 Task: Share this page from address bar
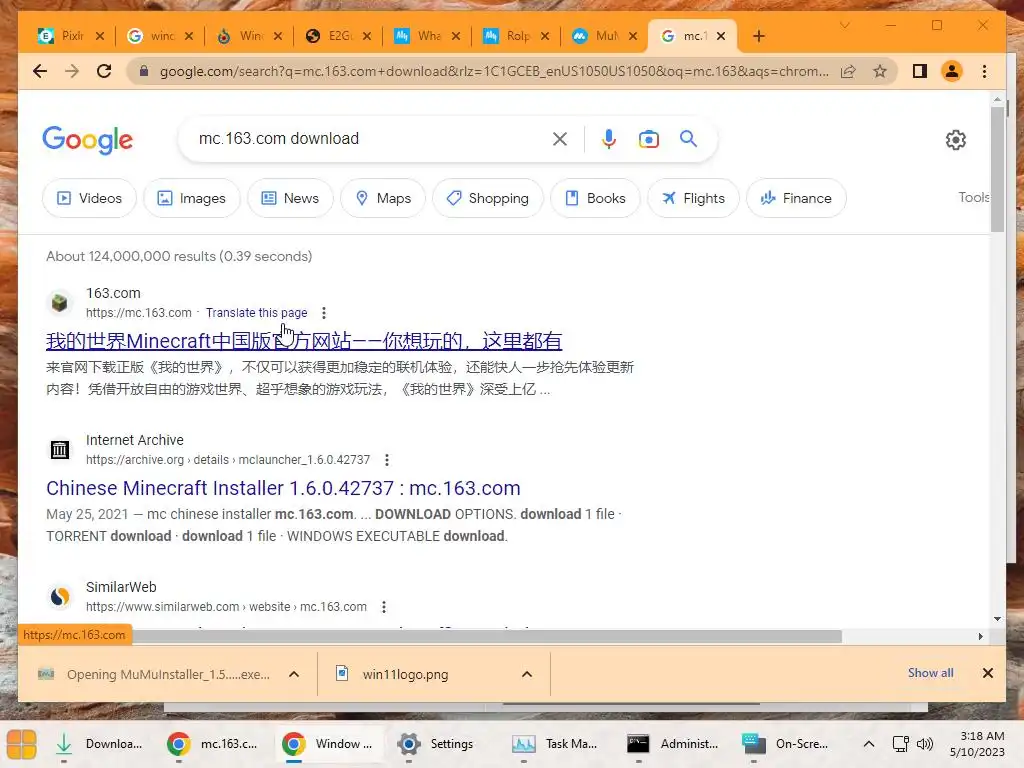point(848,71)
